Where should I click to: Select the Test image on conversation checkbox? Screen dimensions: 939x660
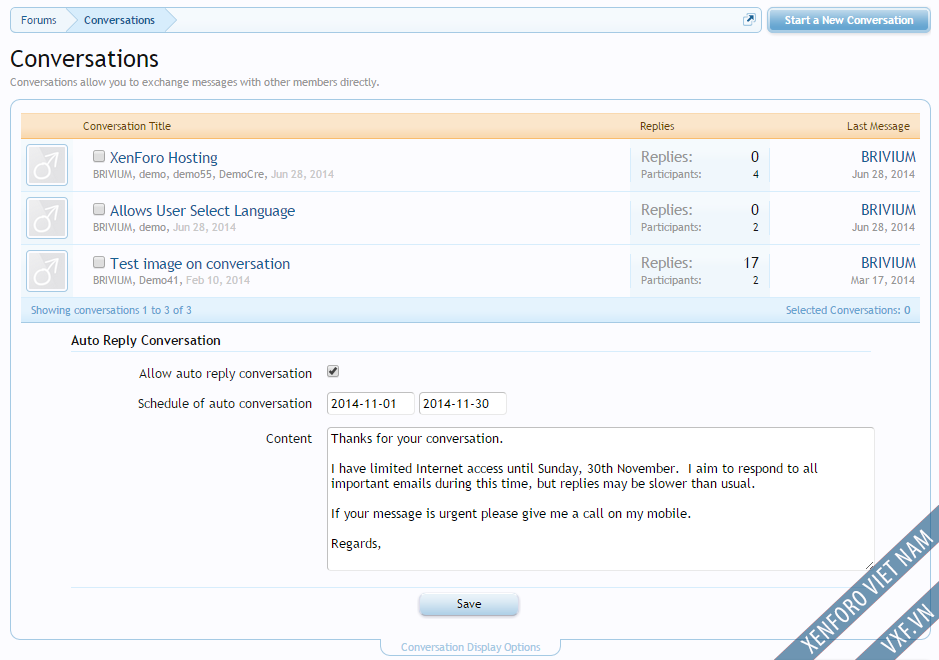[x=99, y=262]
